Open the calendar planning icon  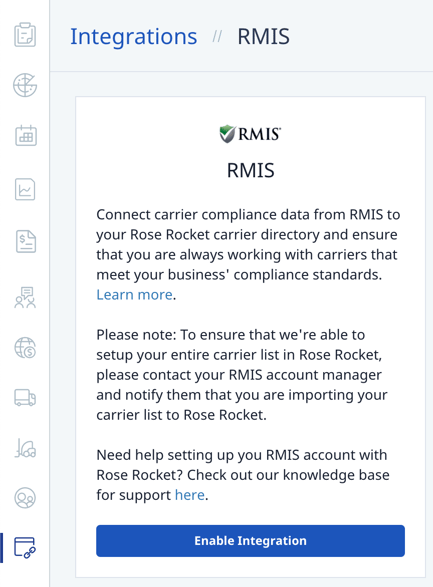point(26,135)
